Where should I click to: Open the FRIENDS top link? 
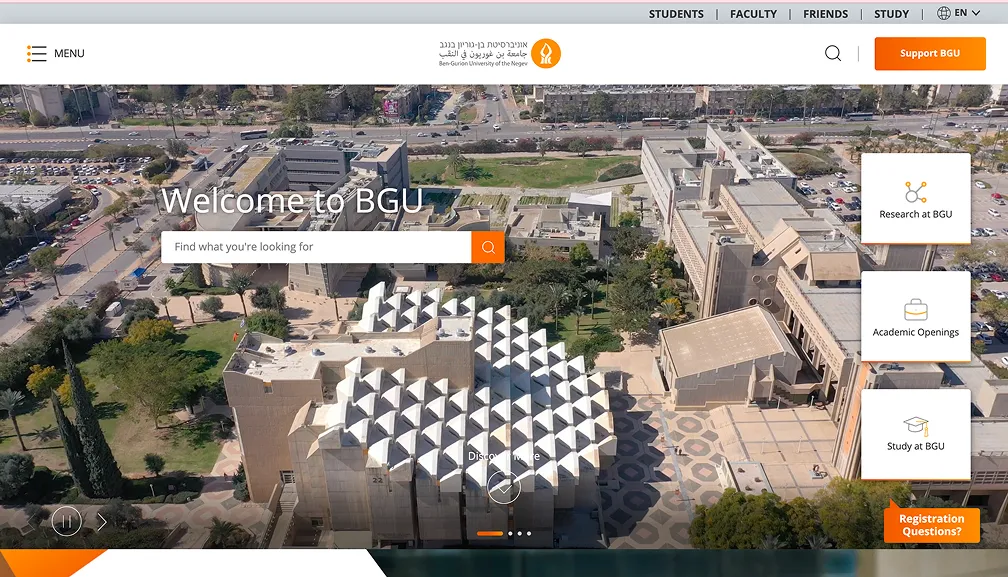[x=825, y=13]
